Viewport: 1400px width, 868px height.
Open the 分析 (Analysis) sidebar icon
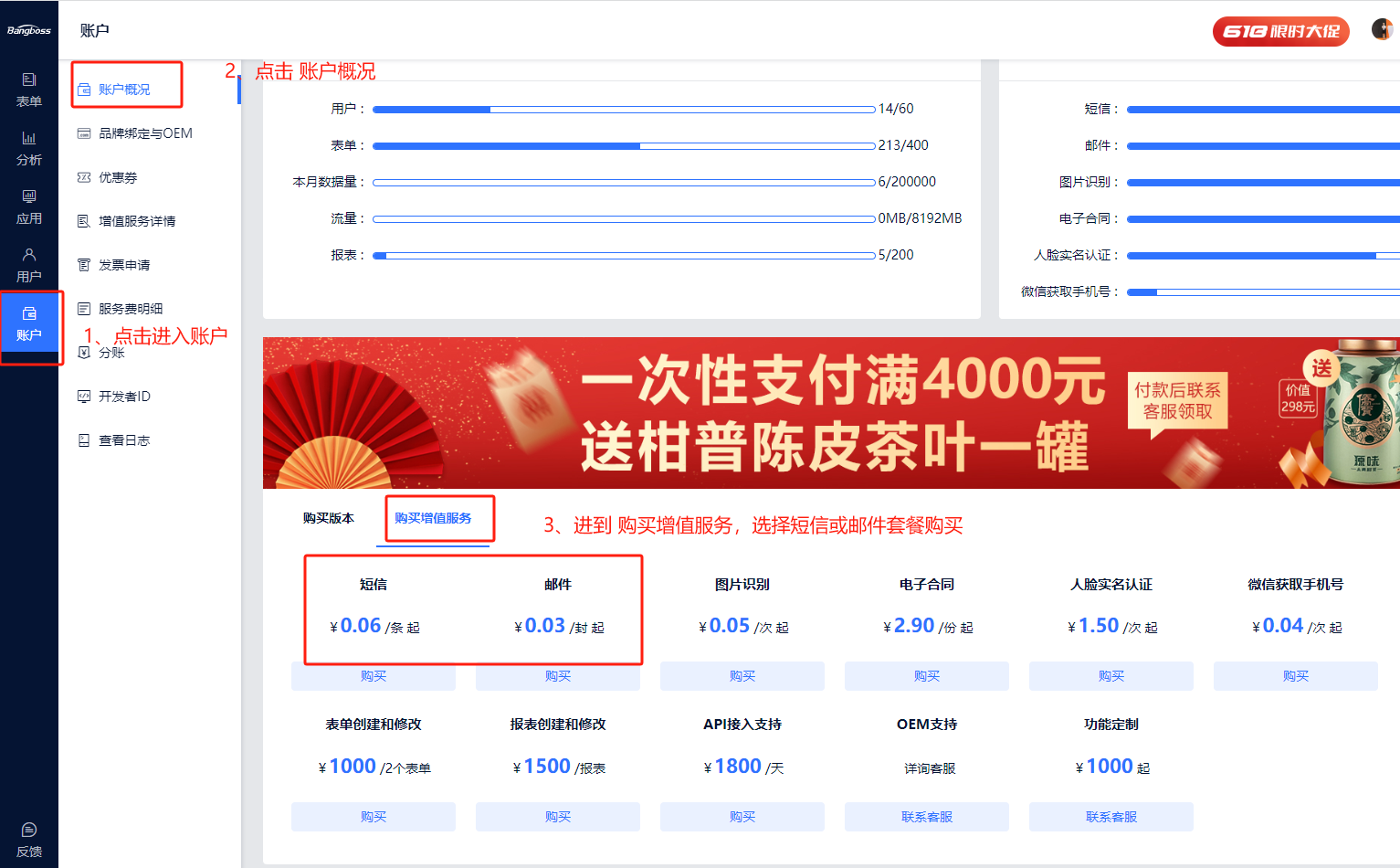[x=29, y=148]
